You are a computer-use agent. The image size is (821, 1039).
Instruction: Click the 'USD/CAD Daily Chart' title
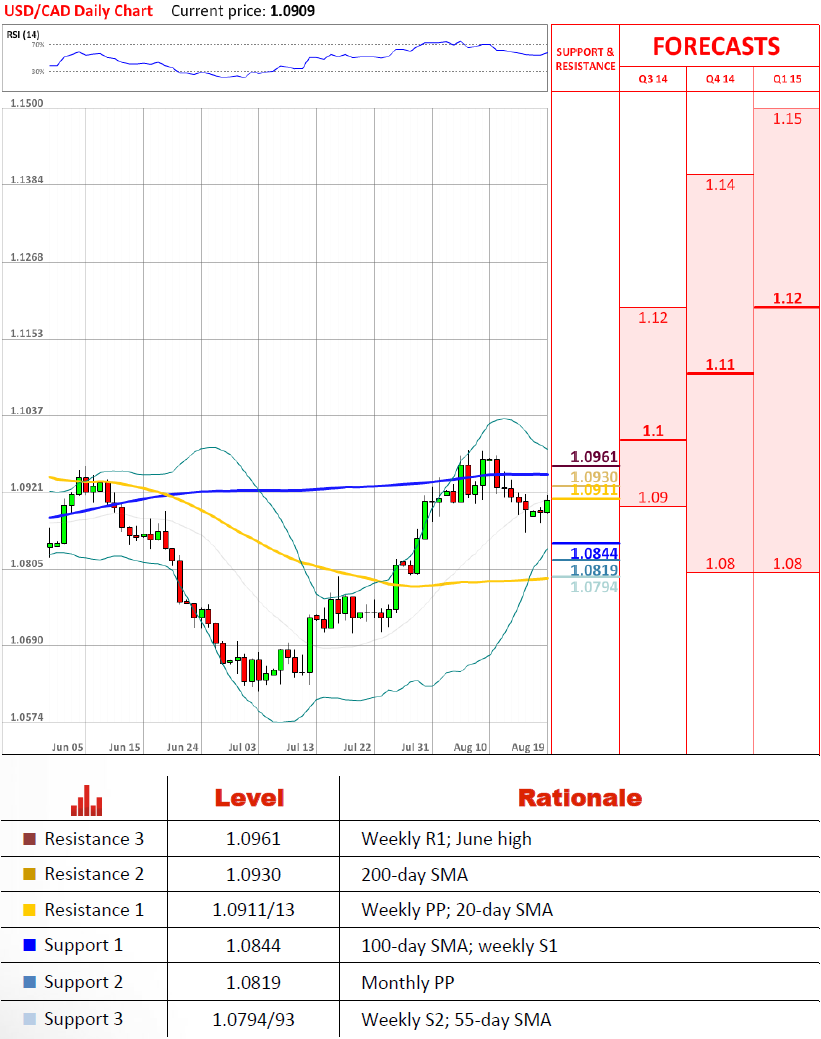tap(78, 11)
